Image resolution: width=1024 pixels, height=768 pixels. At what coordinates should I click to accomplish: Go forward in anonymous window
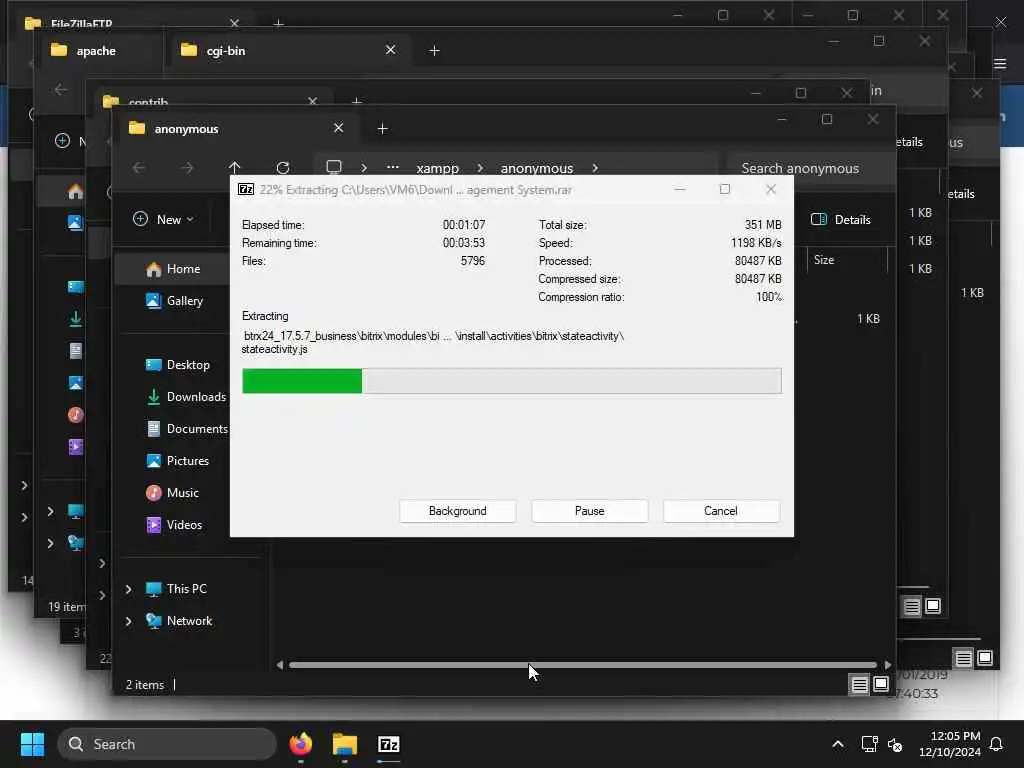[x=187, y=168]
